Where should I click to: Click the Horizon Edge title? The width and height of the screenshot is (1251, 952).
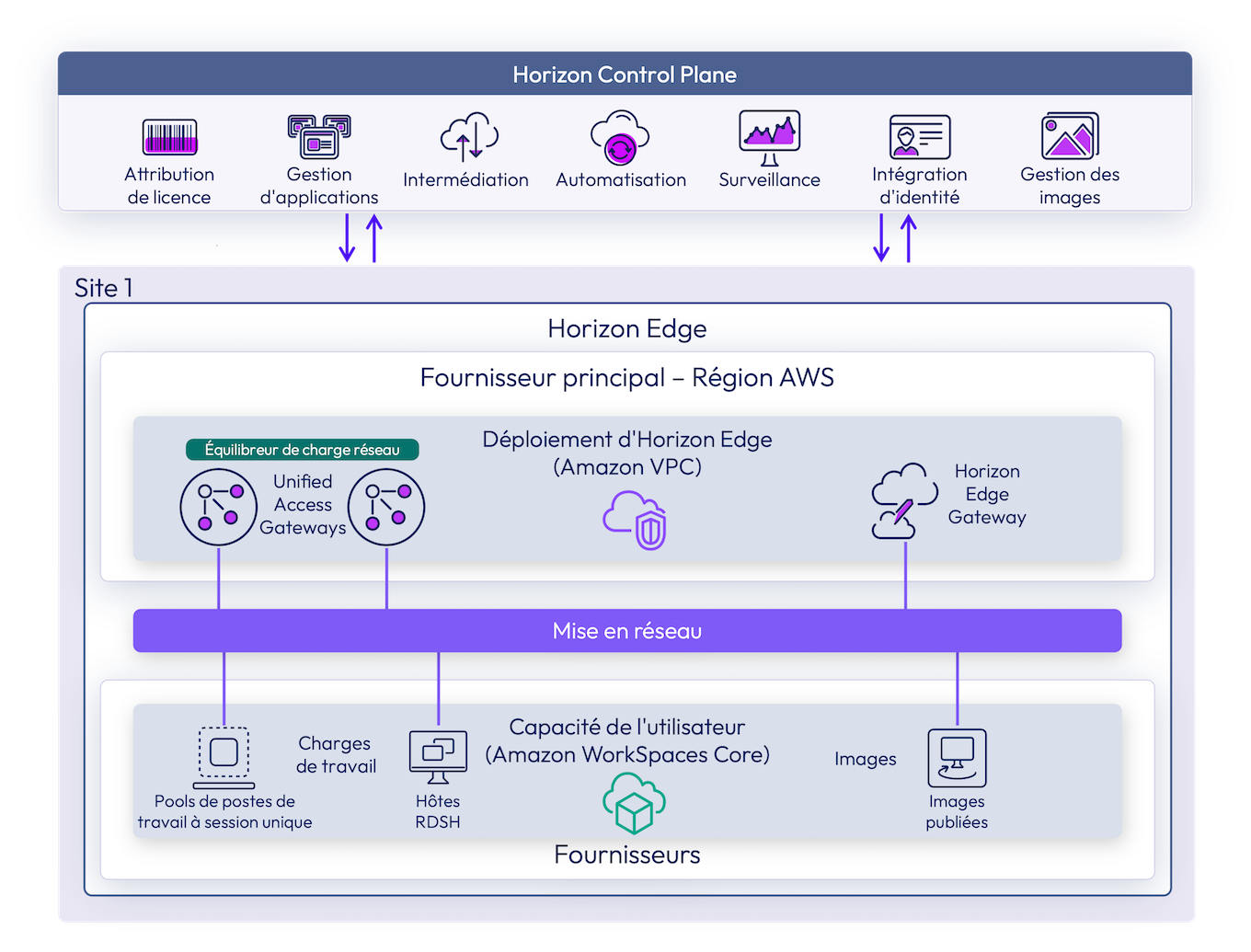(627, 329)
